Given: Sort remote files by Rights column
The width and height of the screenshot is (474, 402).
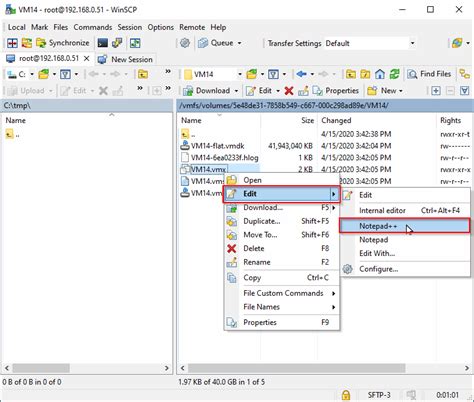Looking at the screenshot, I should pyautogui.click(x=454, y=120).
